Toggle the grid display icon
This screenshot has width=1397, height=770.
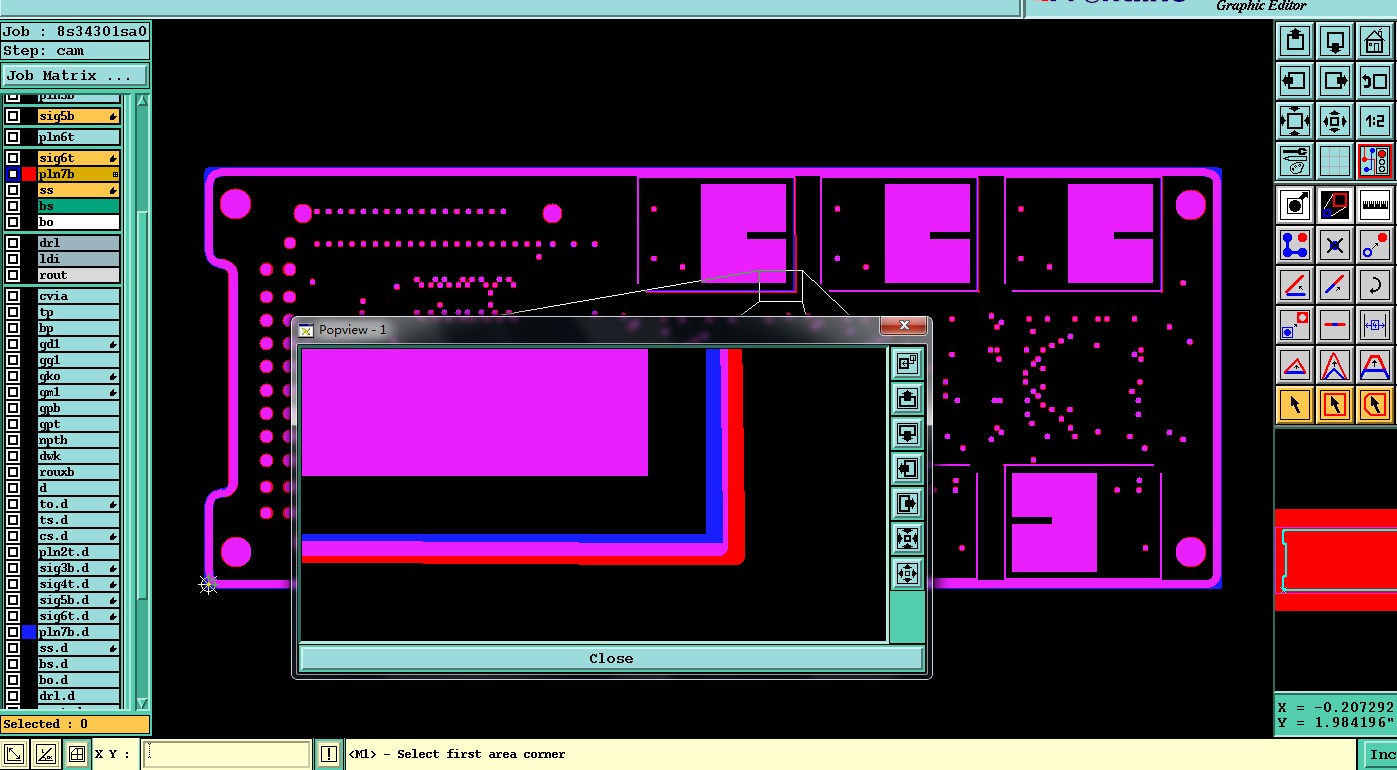pyautogui.click(x=1335, y=160)
